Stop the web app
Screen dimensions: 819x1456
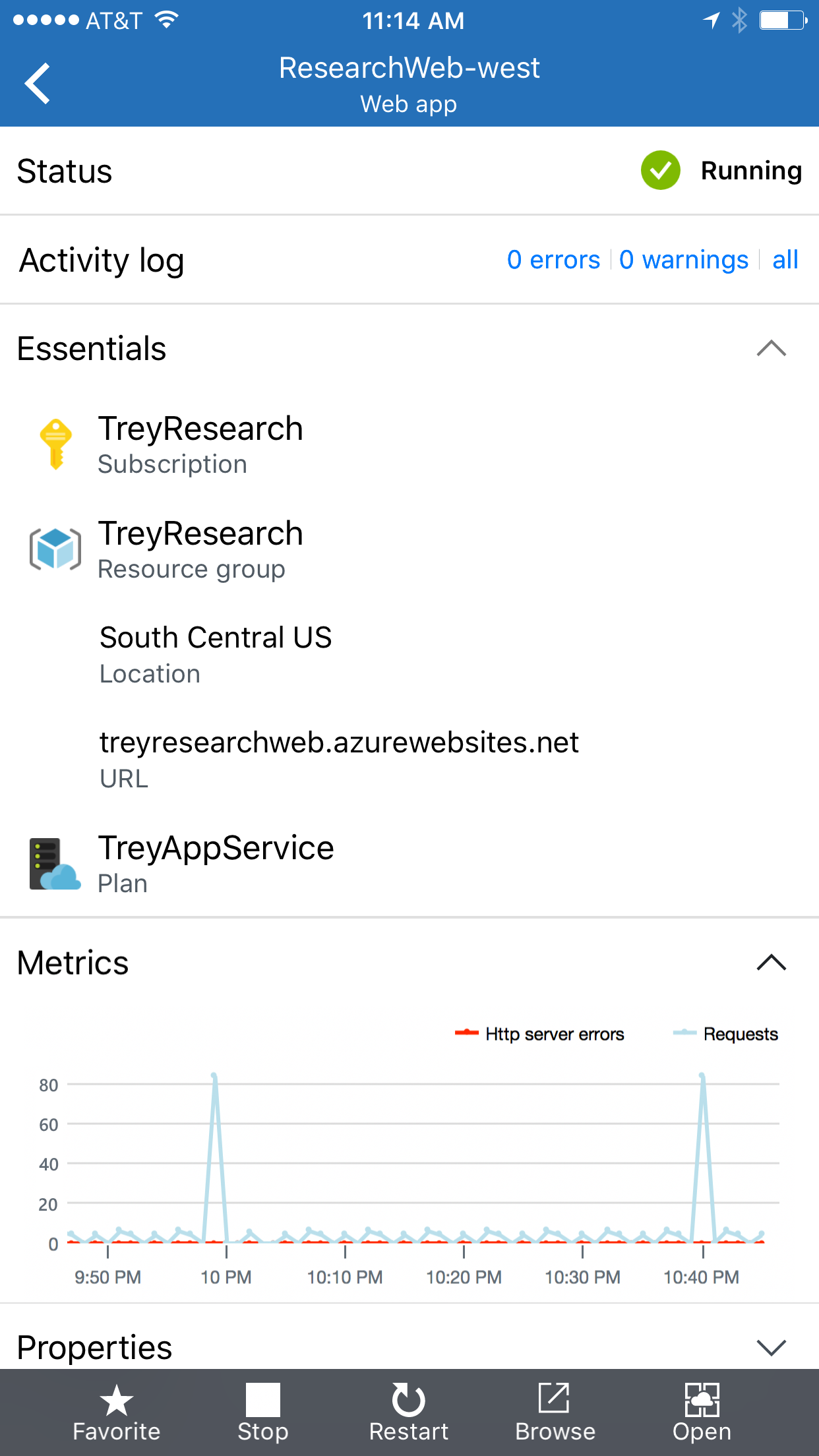coord(262,1412)
